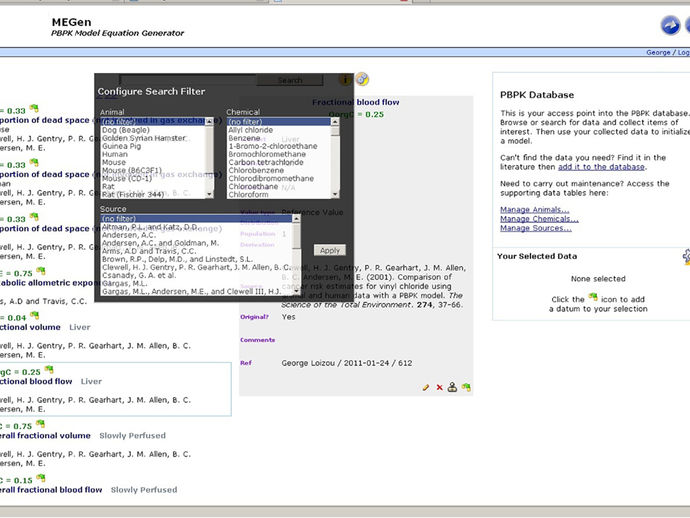This screenshot has width=690, height=518.
Task: Open the Manage Sources link
Action: pos(536,228)
